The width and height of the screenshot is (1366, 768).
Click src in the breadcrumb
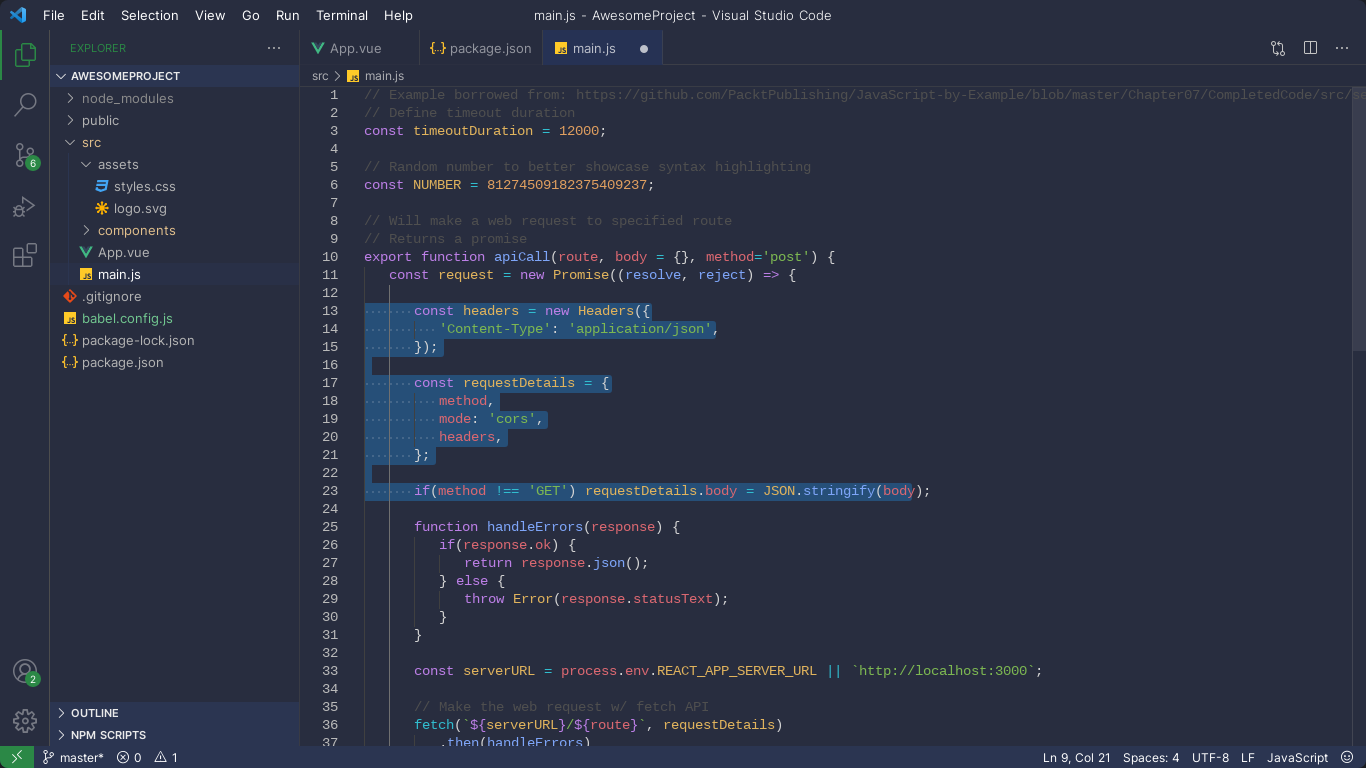pos(320,76)
